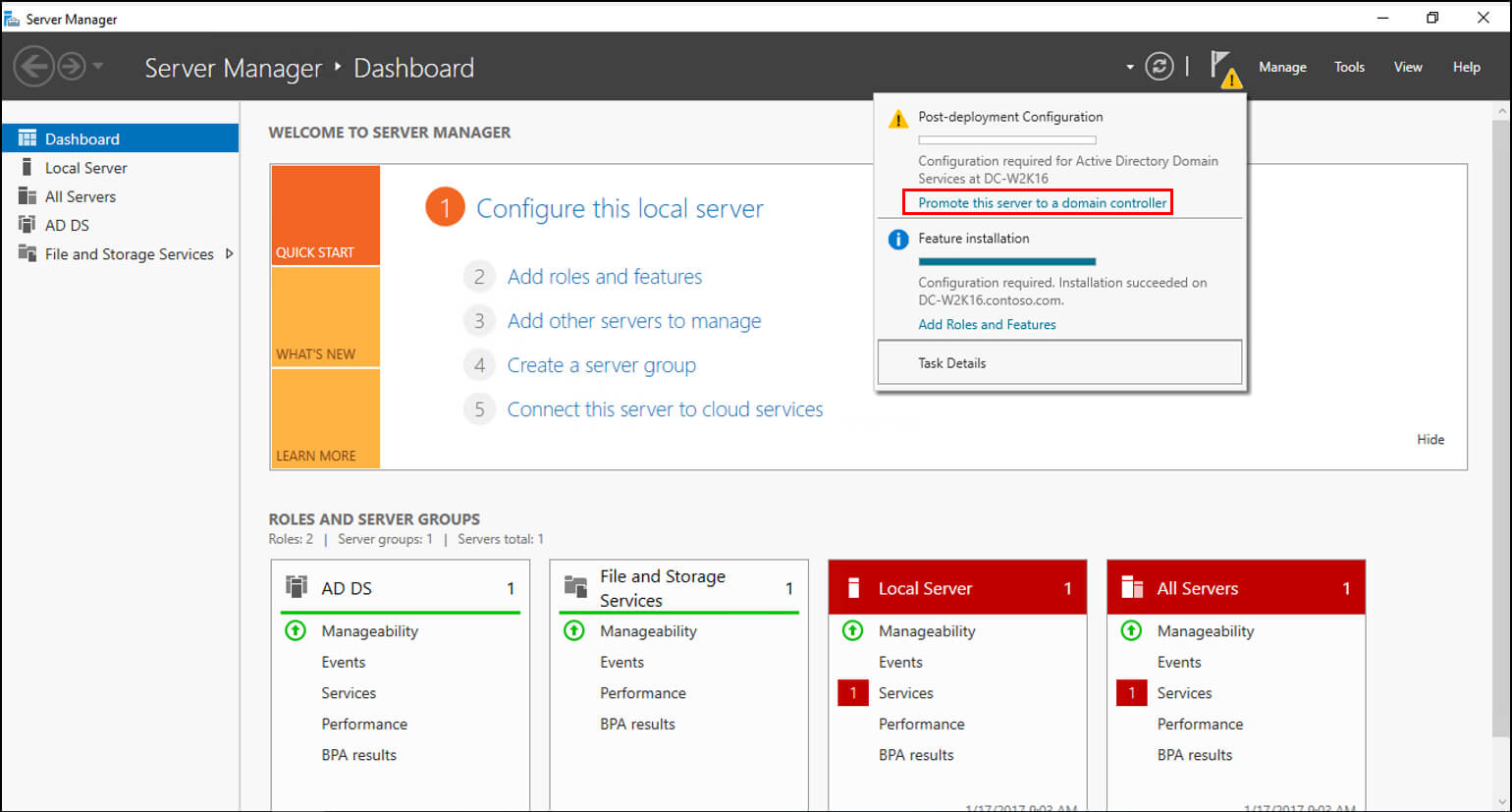Click the Dashboard sidebar icon
Screen dimensions: 1512x812
pos(27,138)
